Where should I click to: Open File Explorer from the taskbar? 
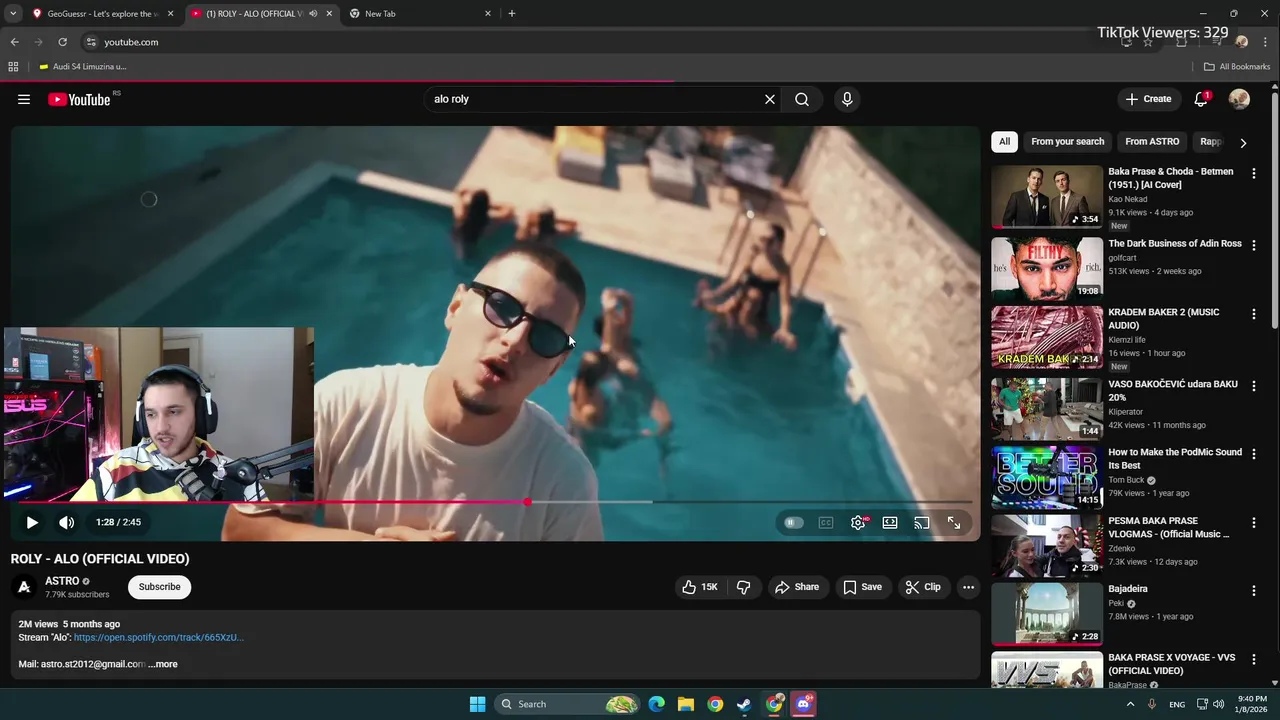click(x=686, y=704)
